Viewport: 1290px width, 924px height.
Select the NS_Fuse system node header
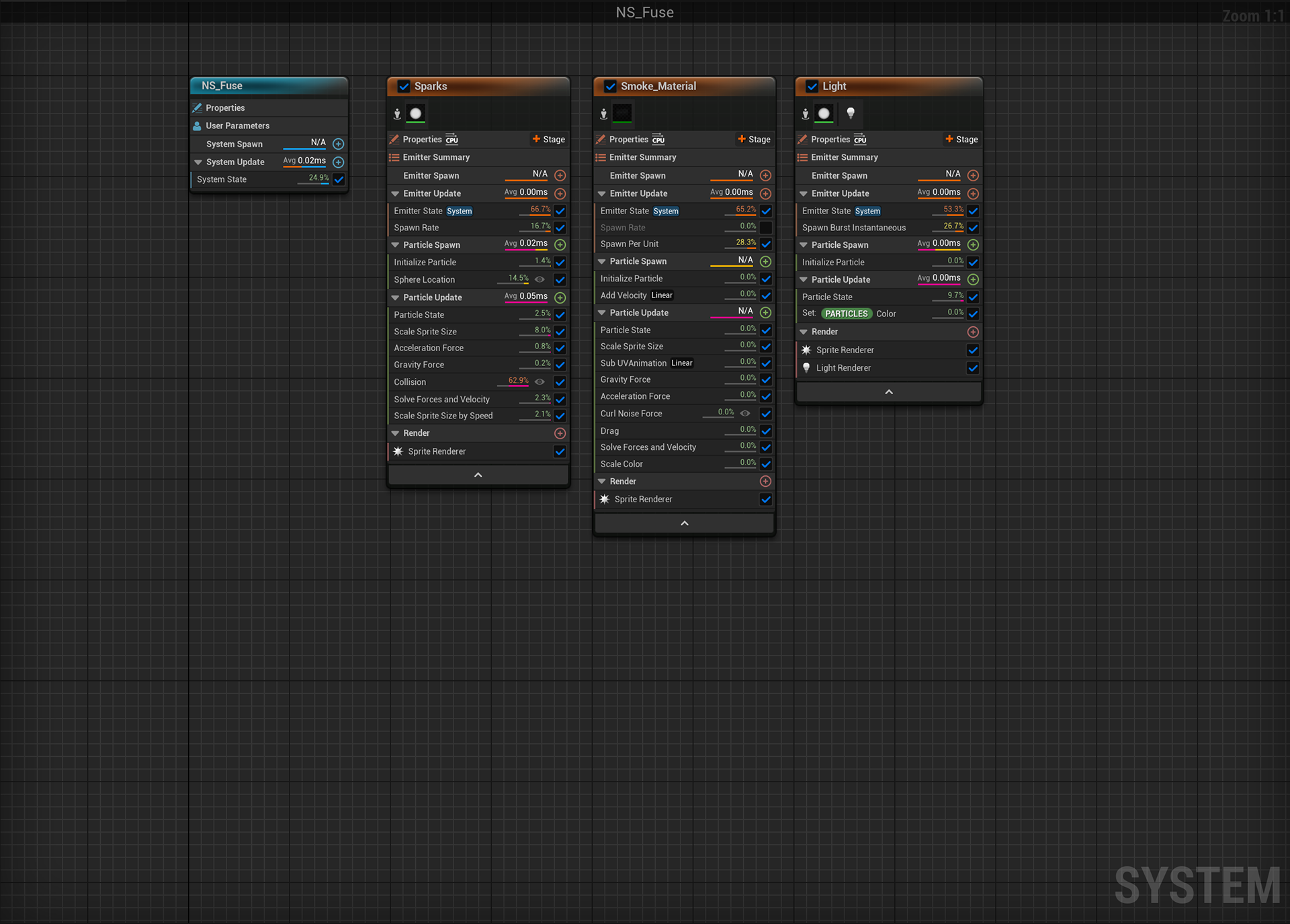(269, 86)
